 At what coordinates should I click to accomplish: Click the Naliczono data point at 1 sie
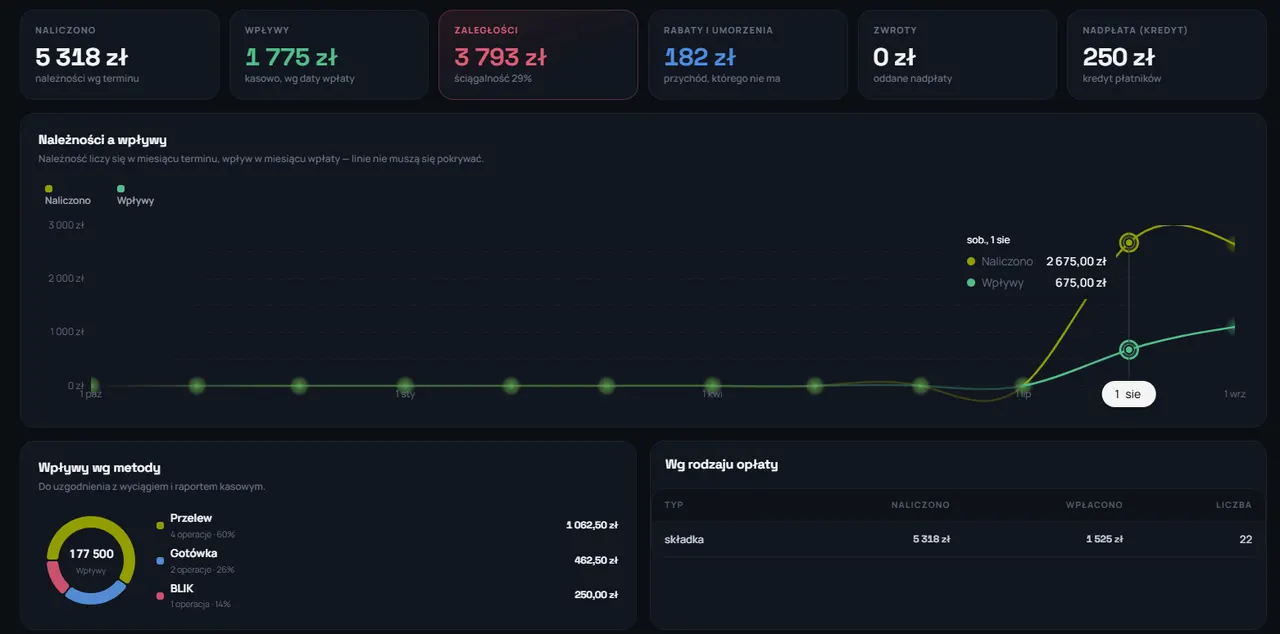click(1129, 242)
